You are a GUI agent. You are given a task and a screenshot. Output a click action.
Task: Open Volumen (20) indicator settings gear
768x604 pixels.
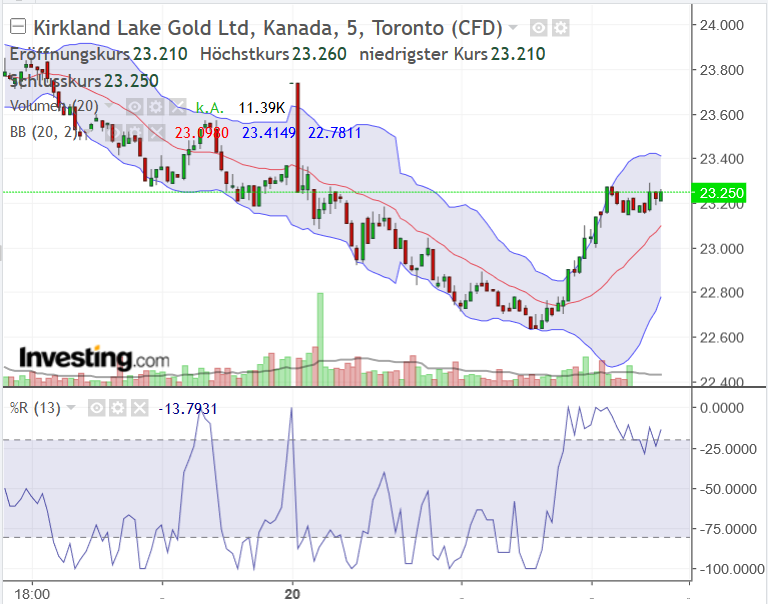156,106
